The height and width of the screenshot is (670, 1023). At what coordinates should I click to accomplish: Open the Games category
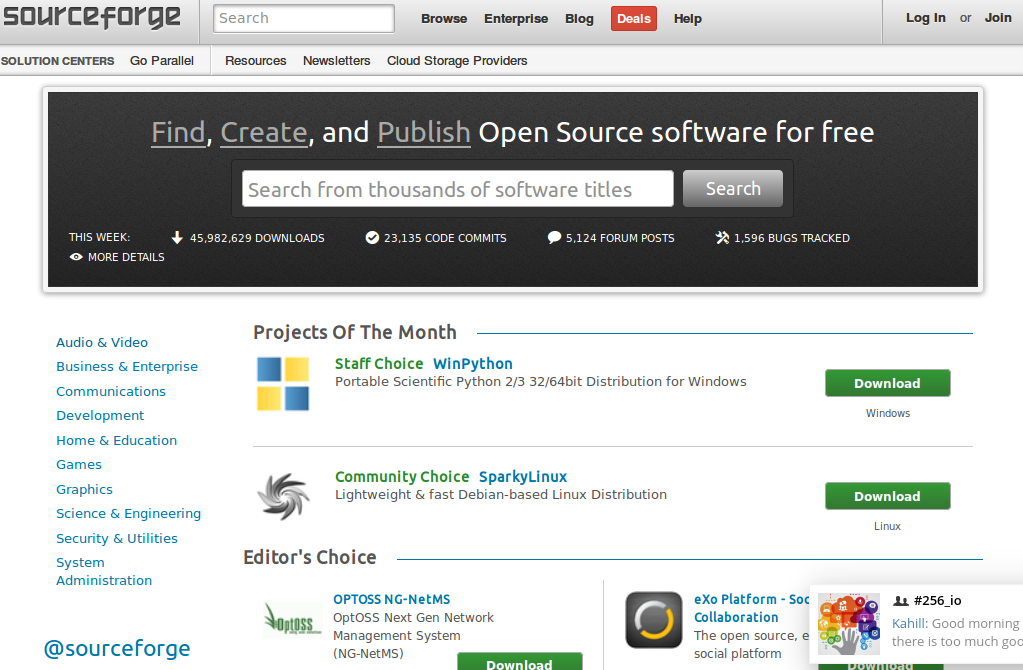coord(79,464)
